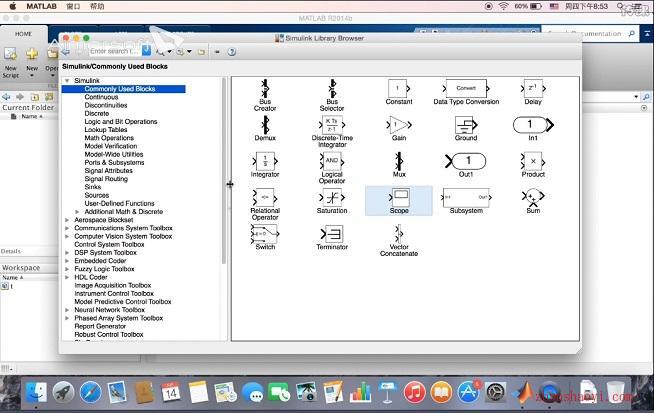Viewport: 654px width, 413px height.
Task: Select the In1 port block
Action: pyautogui.click(x=533, y=128)
